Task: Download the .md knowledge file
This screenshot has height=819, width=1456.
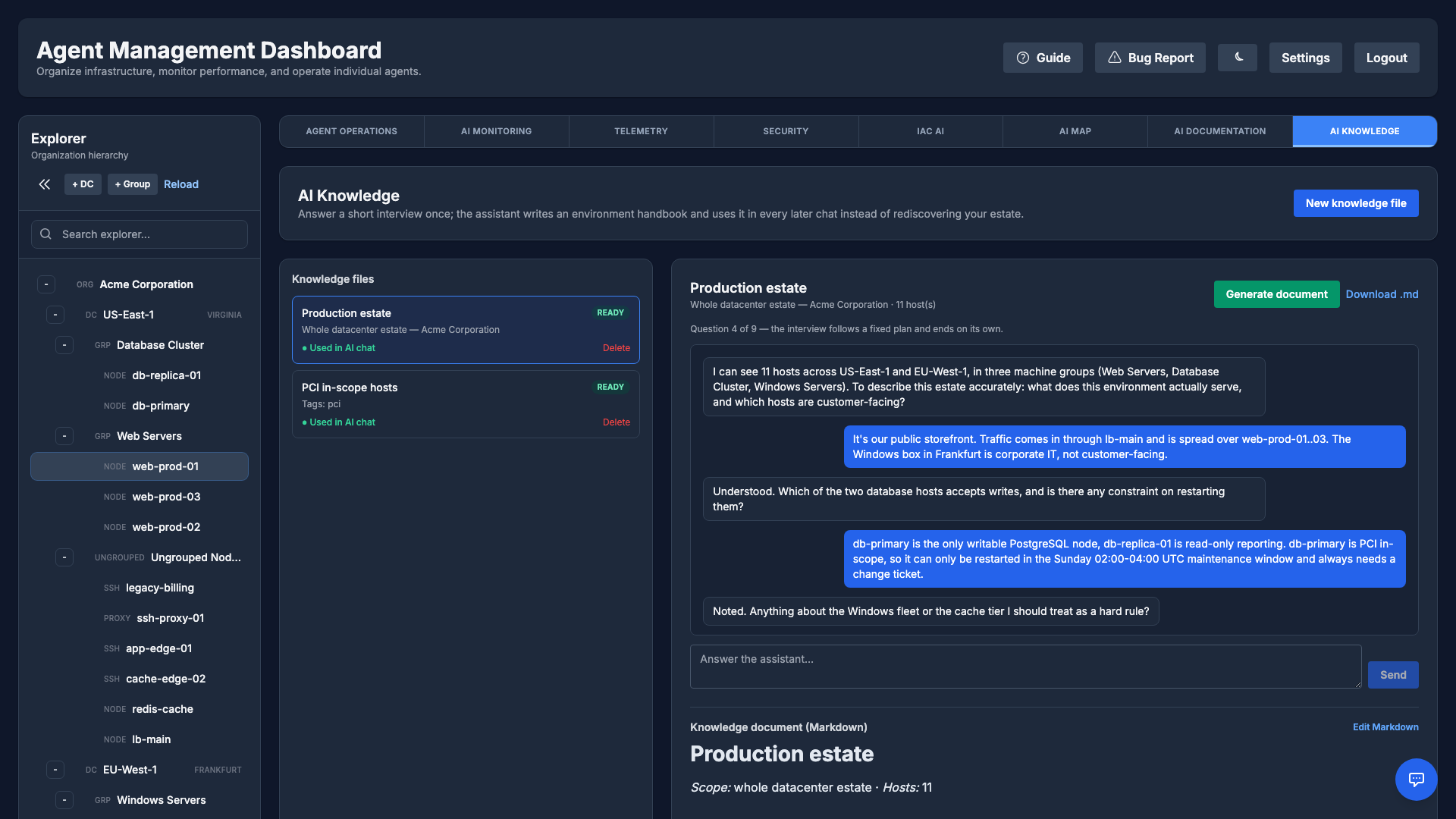Action: (x=1382, y=294)
